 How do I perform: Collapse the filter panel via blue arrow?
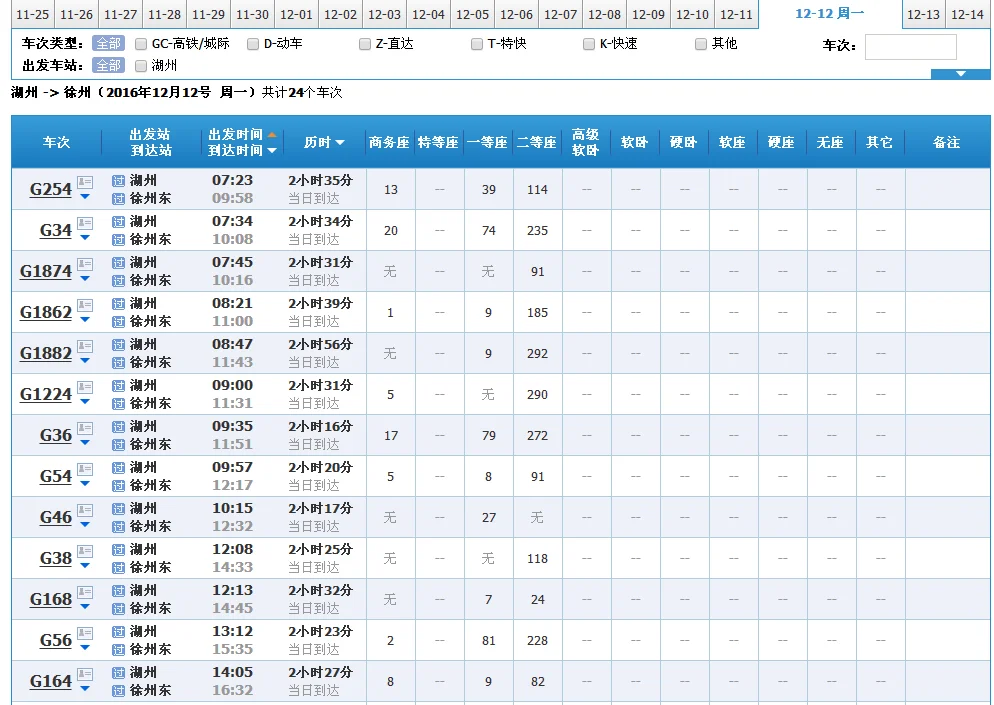coord(959,73)
